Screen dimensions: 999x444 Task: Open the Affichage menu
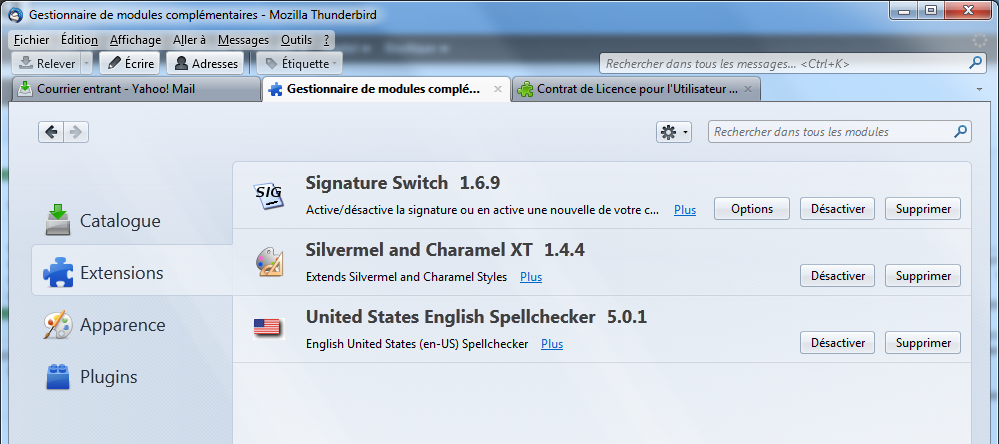click(x=136, y=40)
